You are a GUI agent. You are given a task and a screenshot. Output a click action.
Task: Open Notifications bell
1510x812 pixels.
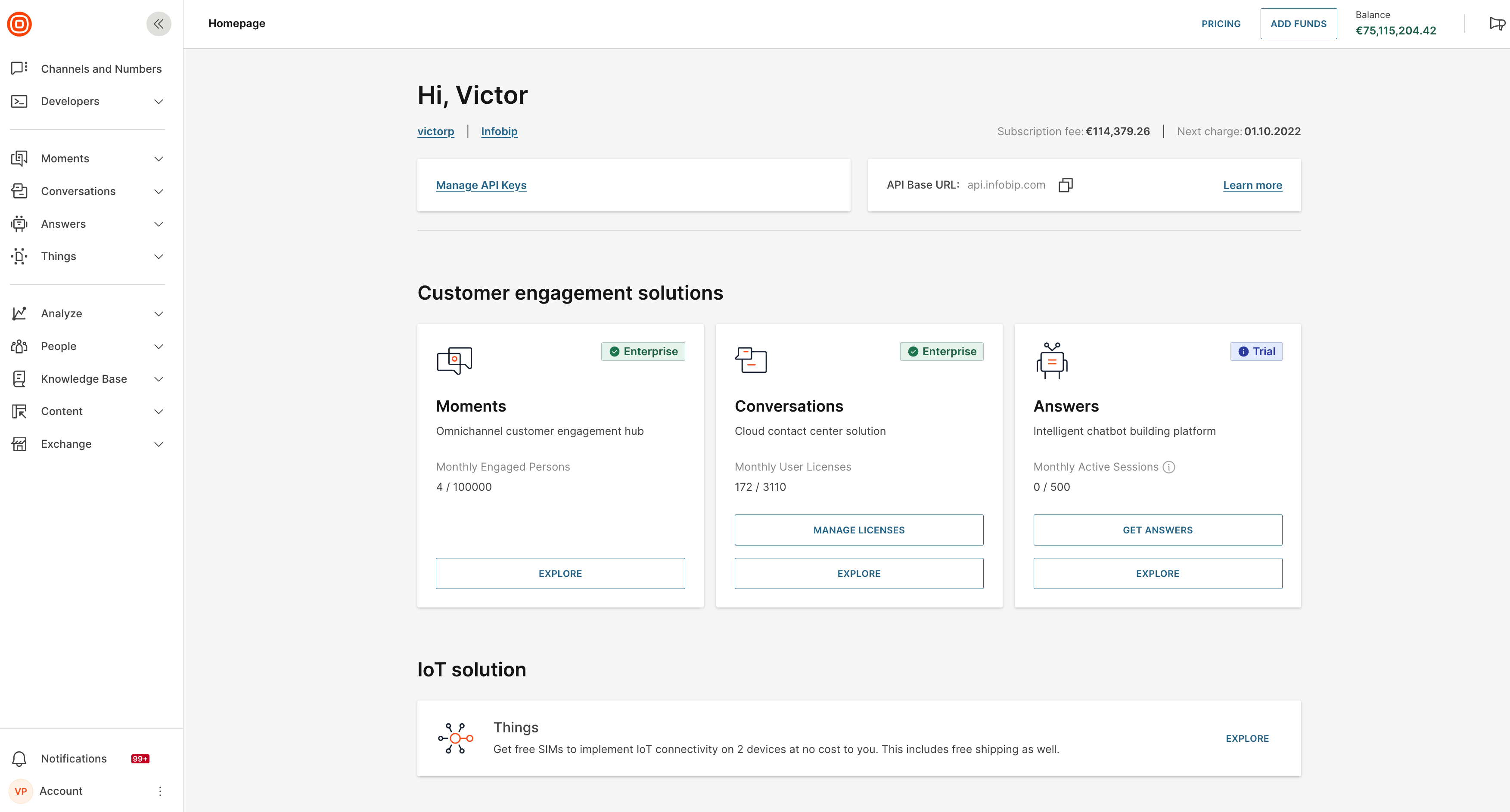pyautogui.click(x=19, y=758)
